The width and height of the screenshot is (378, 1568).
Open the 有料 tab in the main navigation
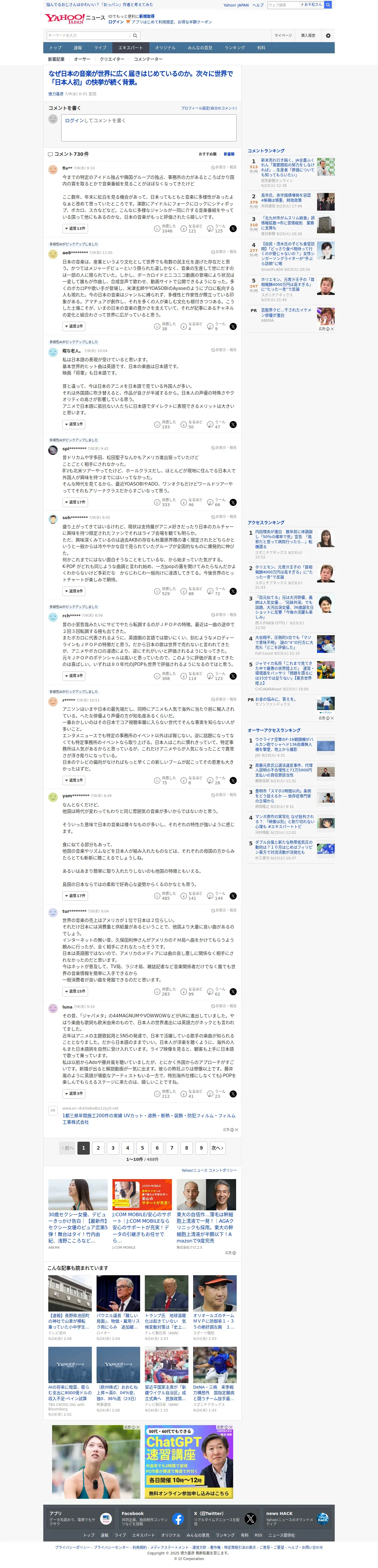click(x=261, y=47)
